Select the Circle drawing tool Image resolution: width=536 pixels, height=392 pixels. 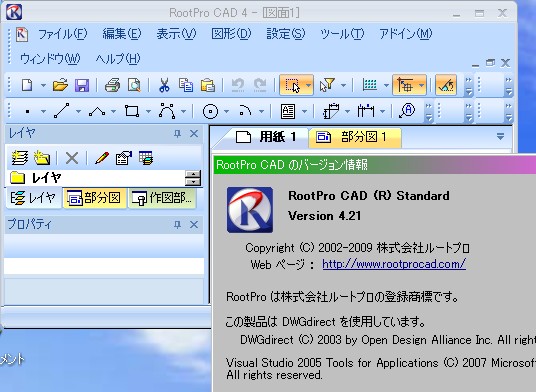(210, 111)
